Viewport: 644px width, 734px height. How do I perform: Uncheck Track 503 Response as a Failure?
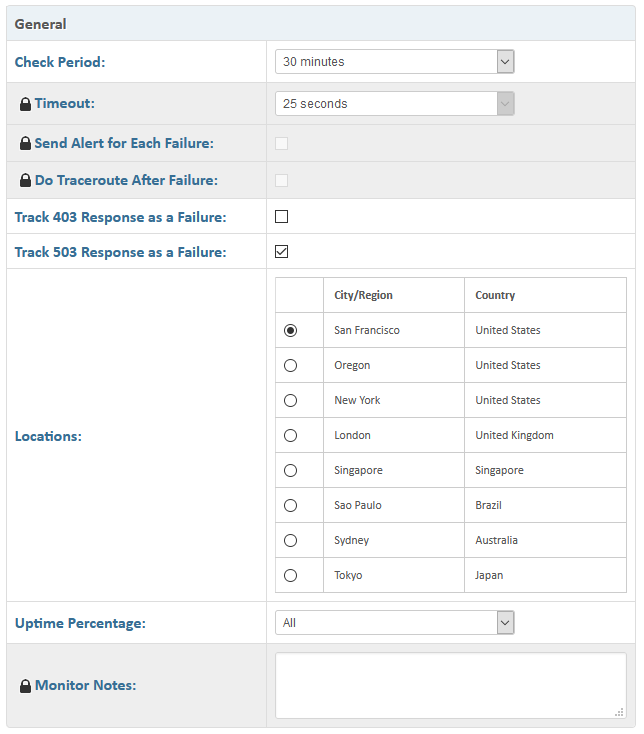point(281,251)
